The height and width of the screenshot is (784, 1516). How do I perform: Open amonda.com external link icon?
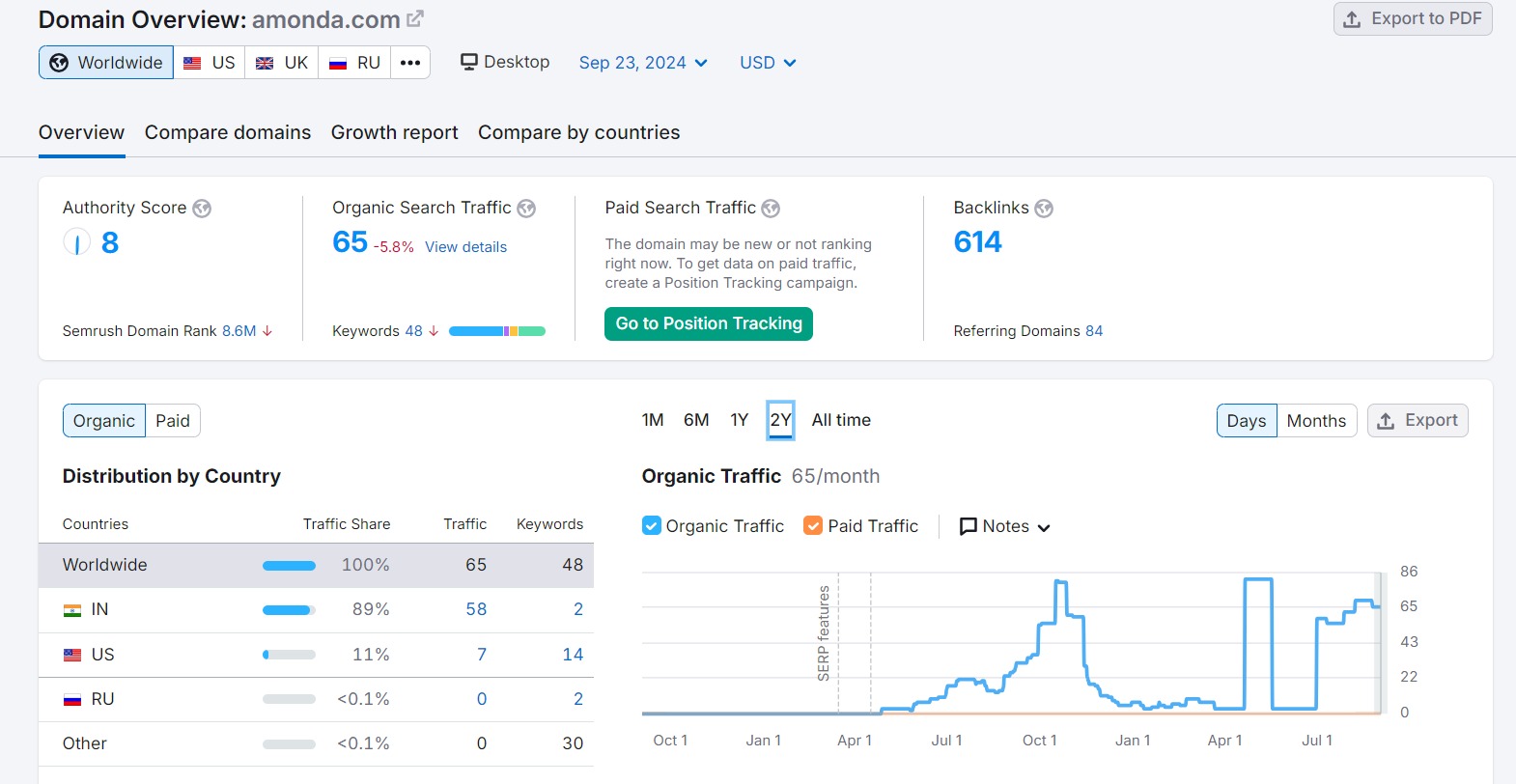[x=415, y=18]
